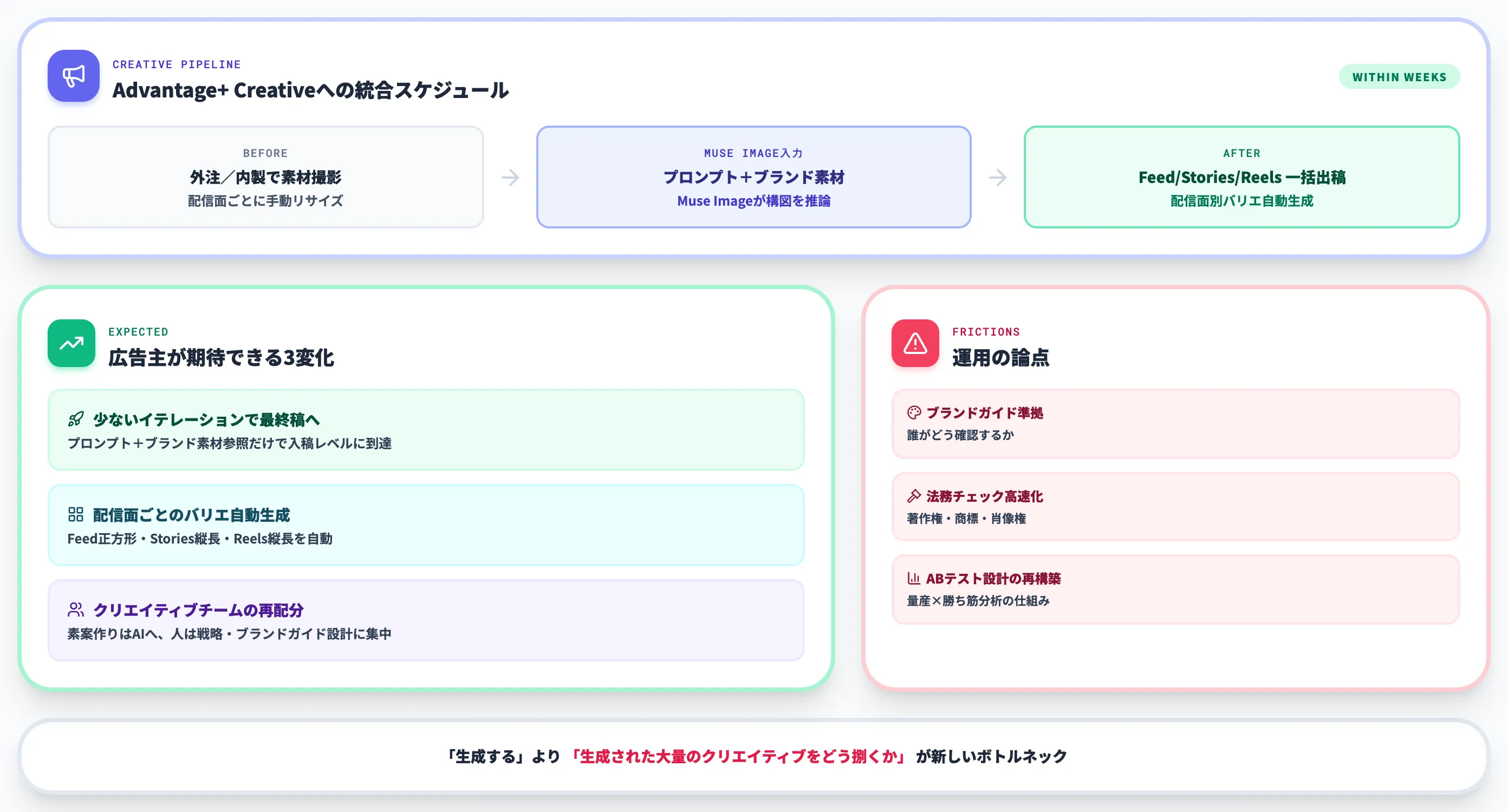The height and width of the screenshot is (812, 1508).
Task: Click the bar chart icon next to ABテスト設計
Action: pos(914,579)
